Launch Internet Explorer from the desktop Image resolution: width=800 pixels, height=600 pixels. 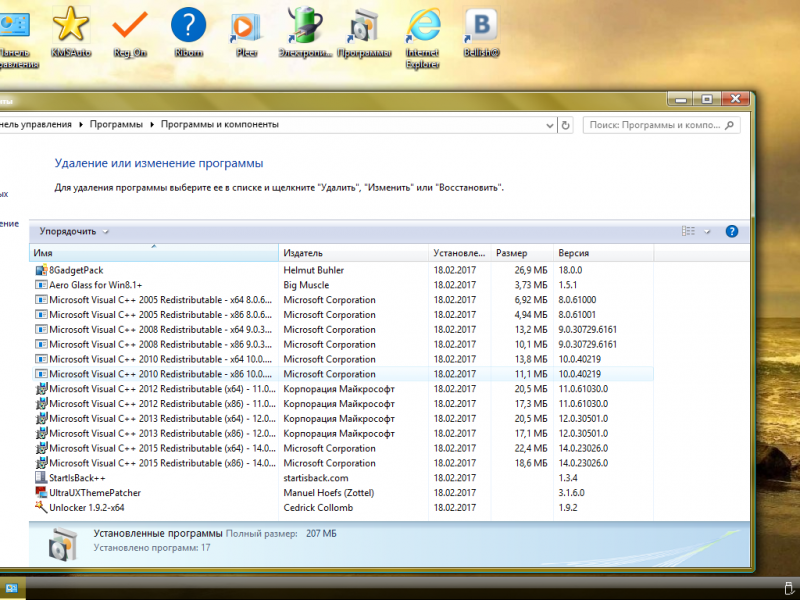(x=422, y=36)
